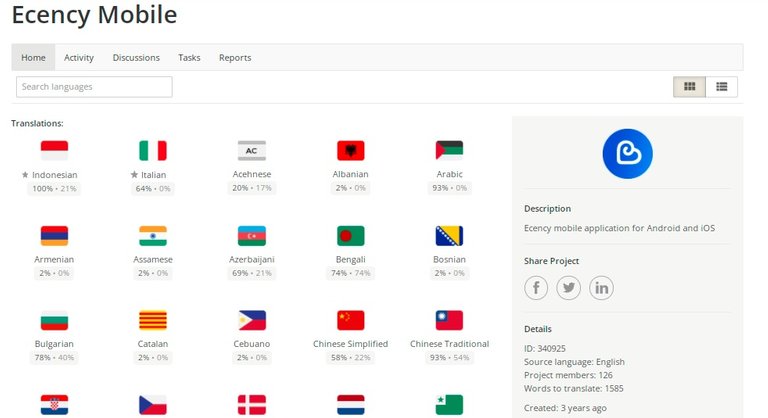The image size is (768, 418).
Task: Click Bulgarian progress 78% • 40%
Action: [x=54, y=358]
